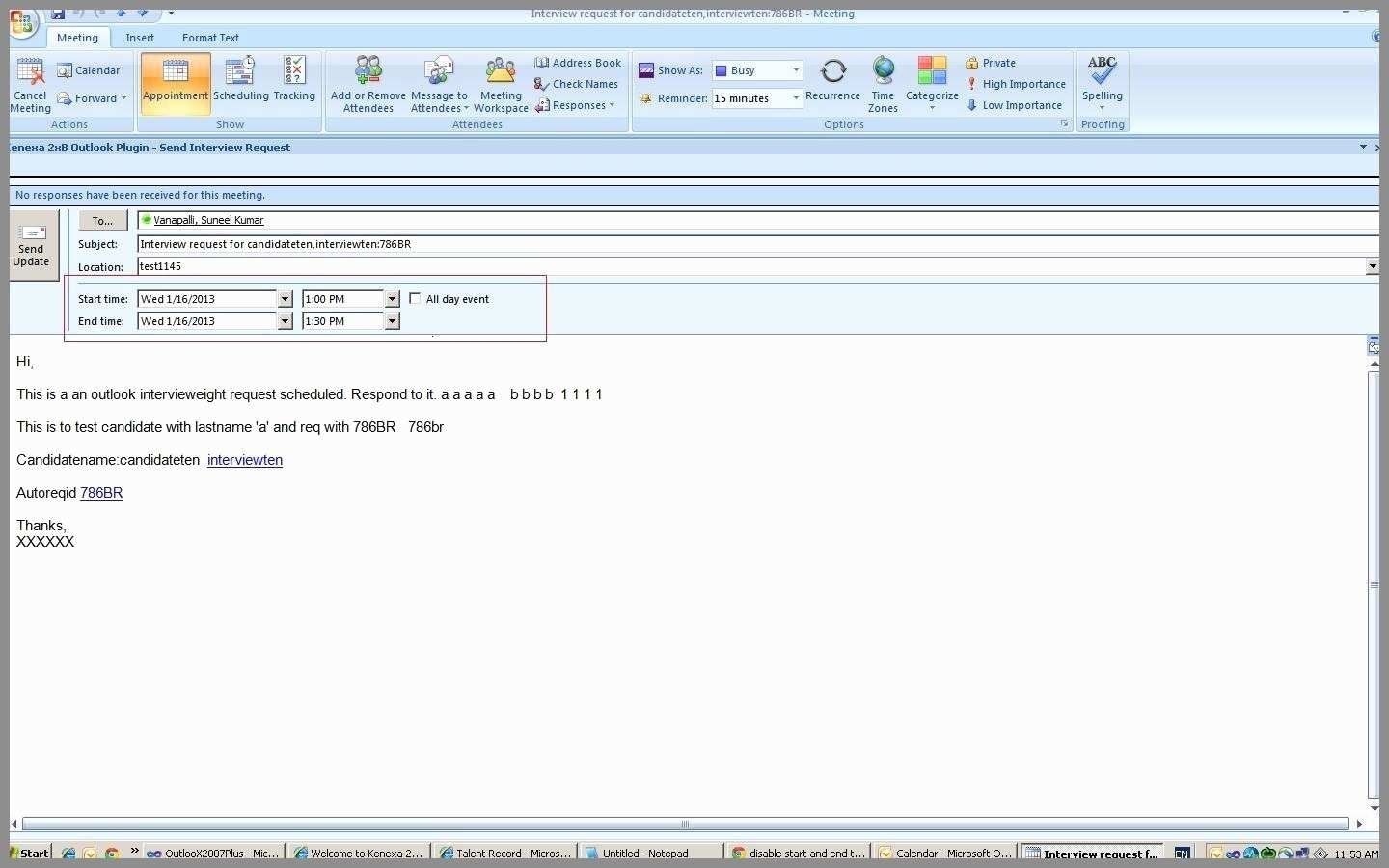Enable the All day event checkbox
1389x868 pixels.
coord(415,299)
